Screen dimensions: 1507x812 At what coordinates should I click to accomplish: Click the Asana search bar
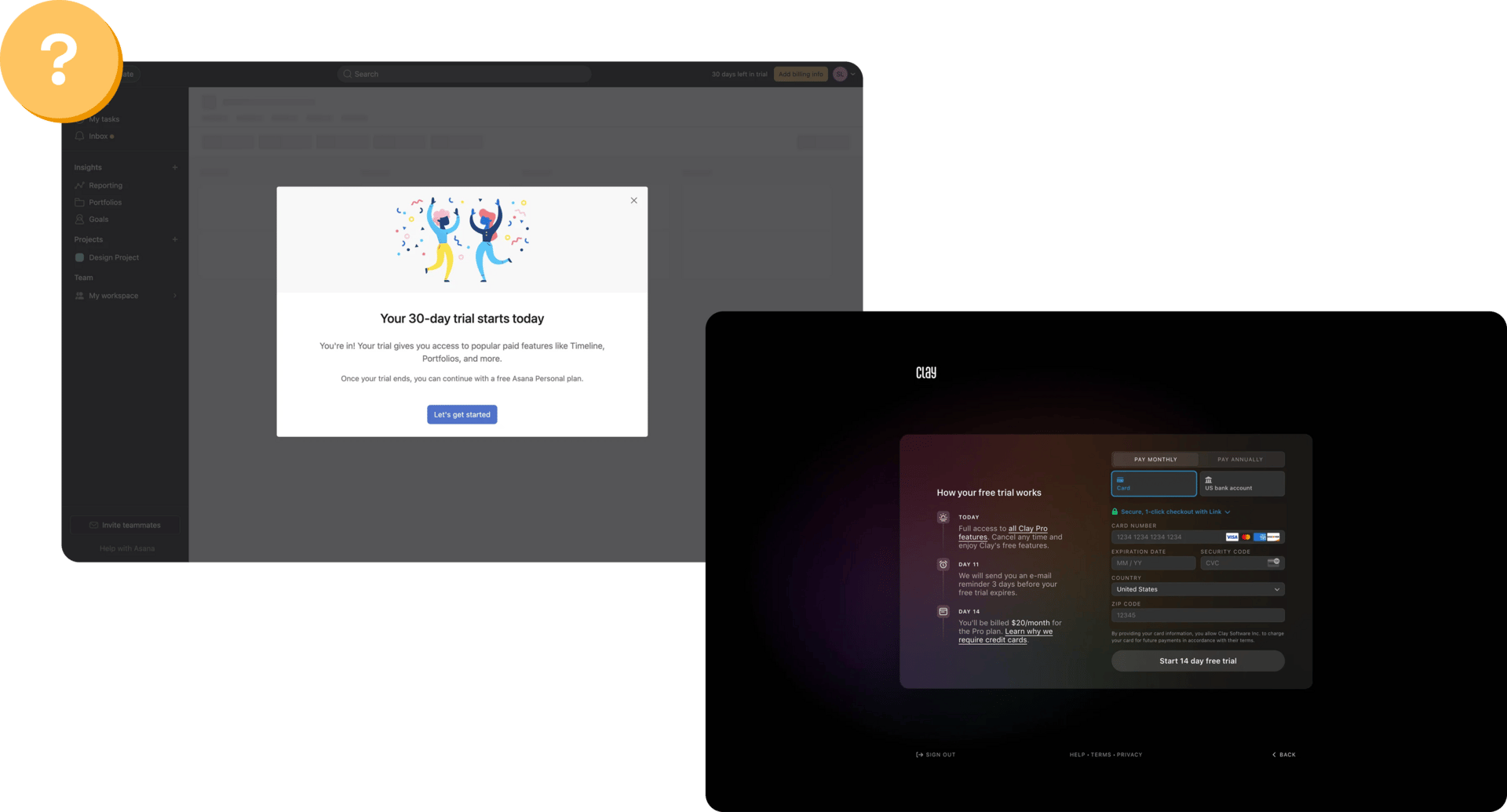pos(464,74)
